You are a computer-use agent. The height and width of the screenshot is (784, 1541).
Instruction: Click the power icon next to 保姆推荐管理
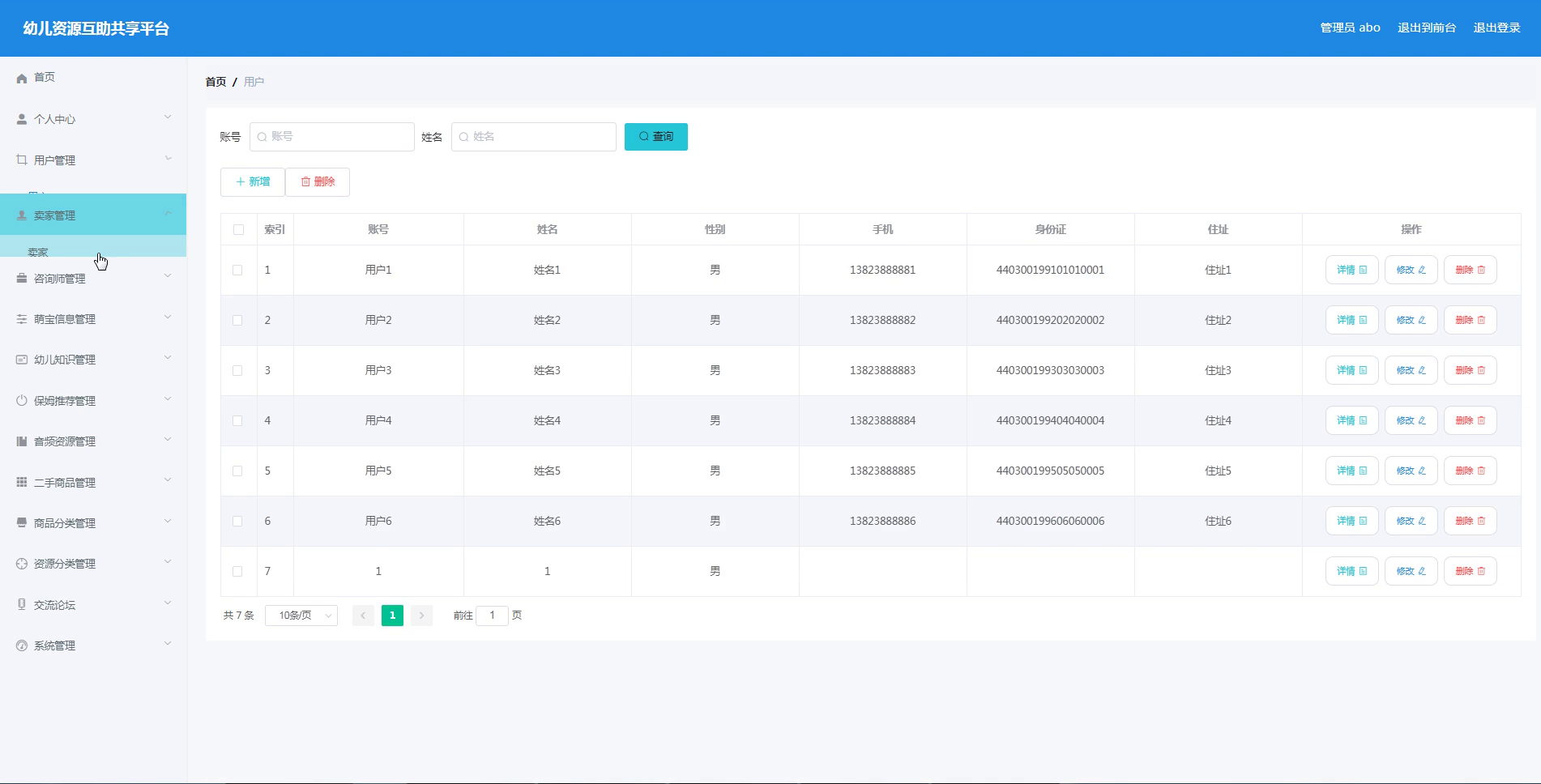[x=22, y=400]
